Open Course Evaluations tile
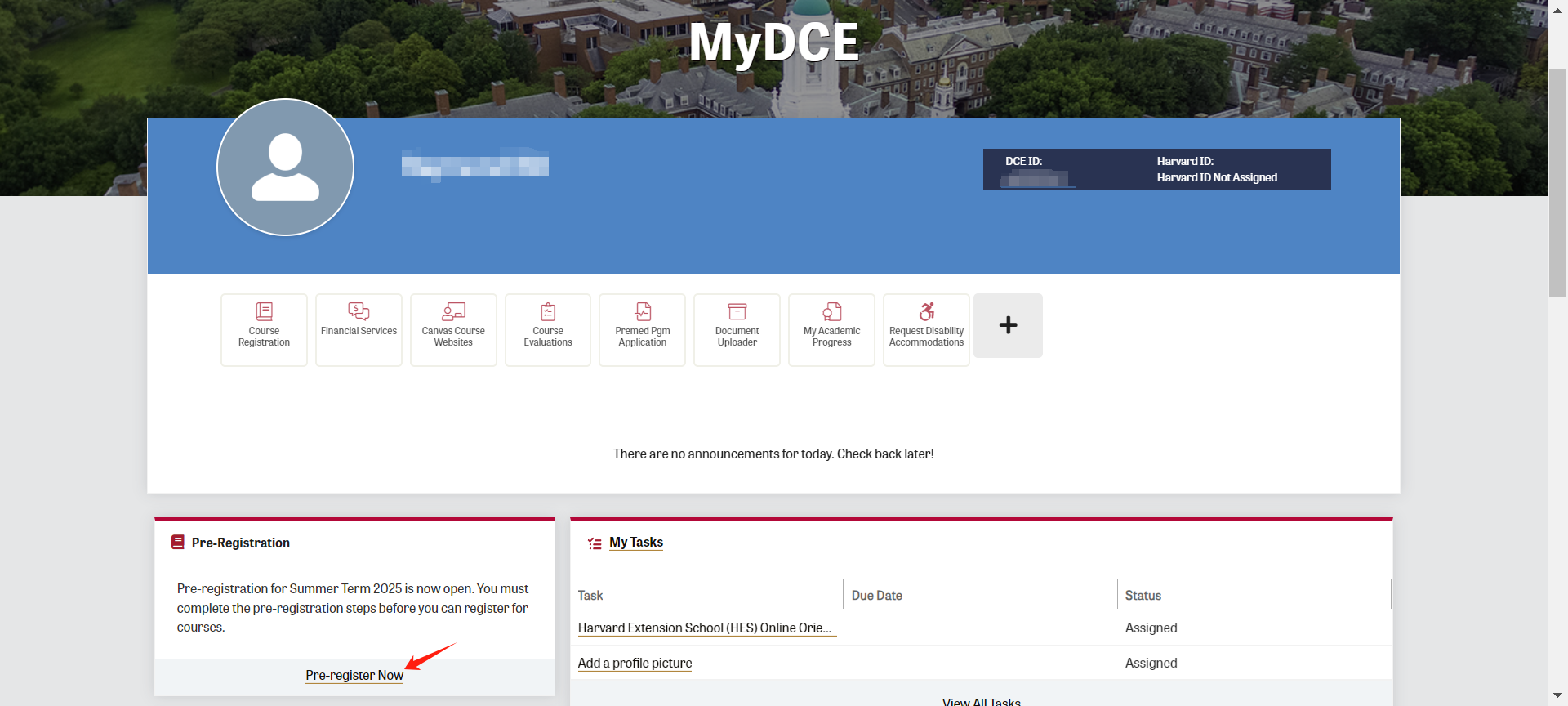1568x706 pixels. (x=548, y=329)
